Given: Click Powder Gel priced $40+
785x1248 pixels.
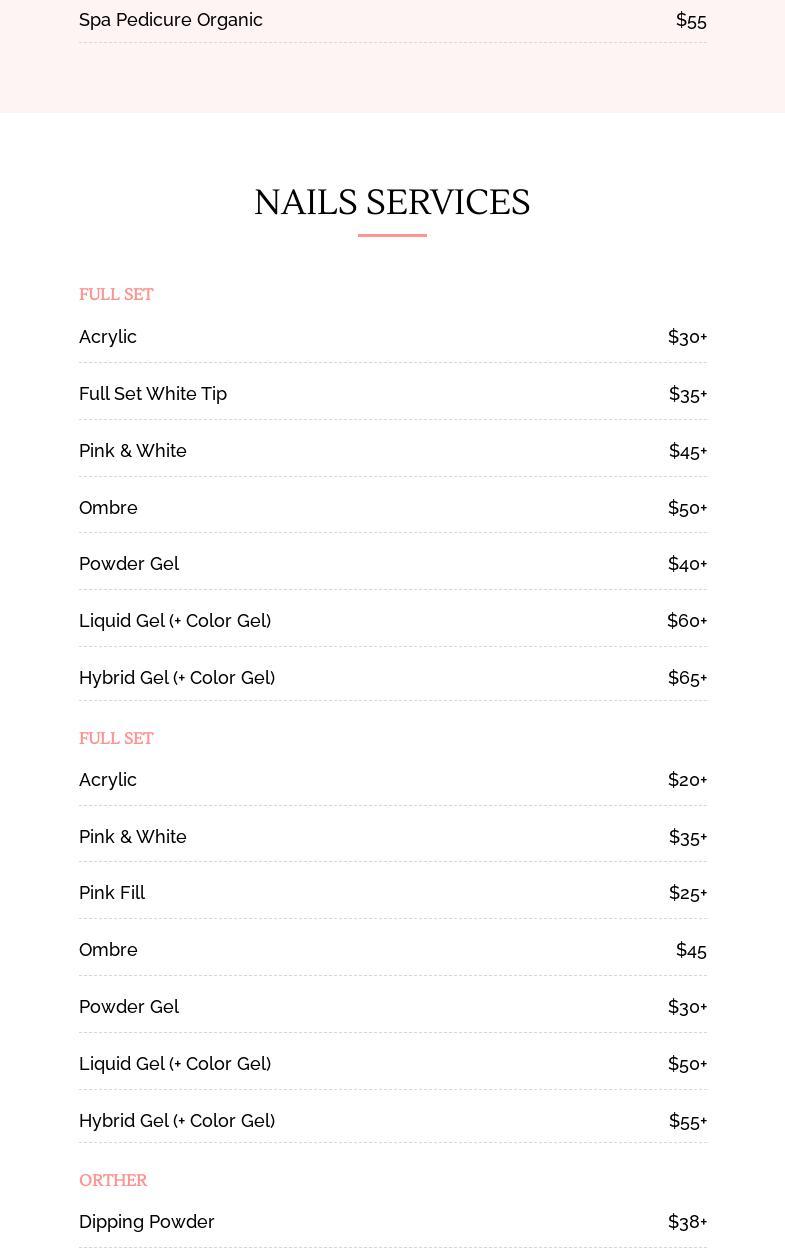Looking at the screenshot, I should pos(129,564).
